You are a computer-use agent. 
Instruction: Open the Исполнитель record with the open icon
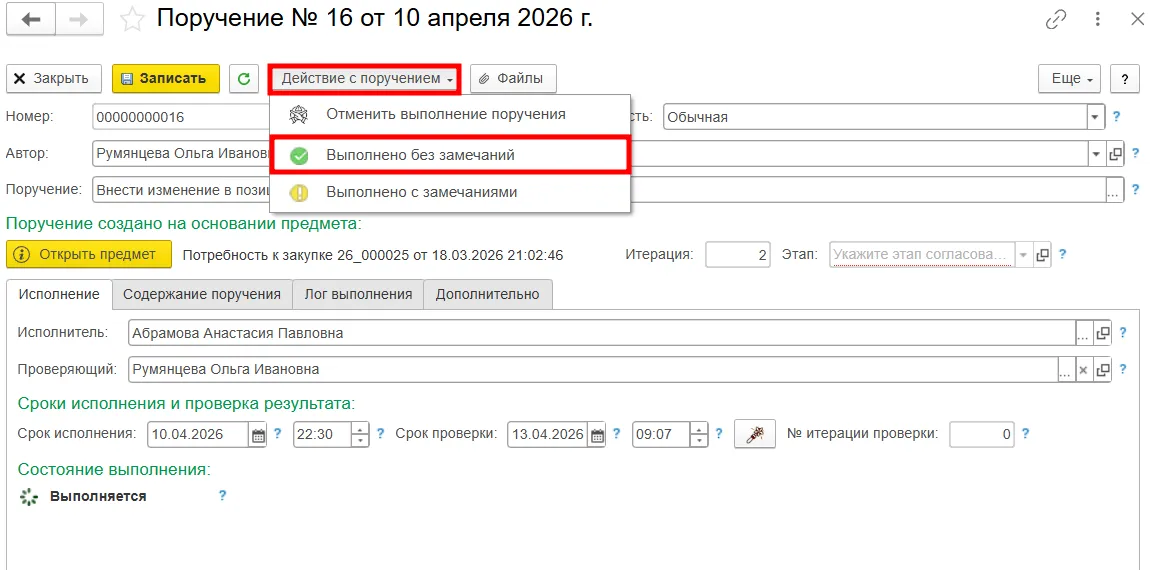(x=1102, y=333)
